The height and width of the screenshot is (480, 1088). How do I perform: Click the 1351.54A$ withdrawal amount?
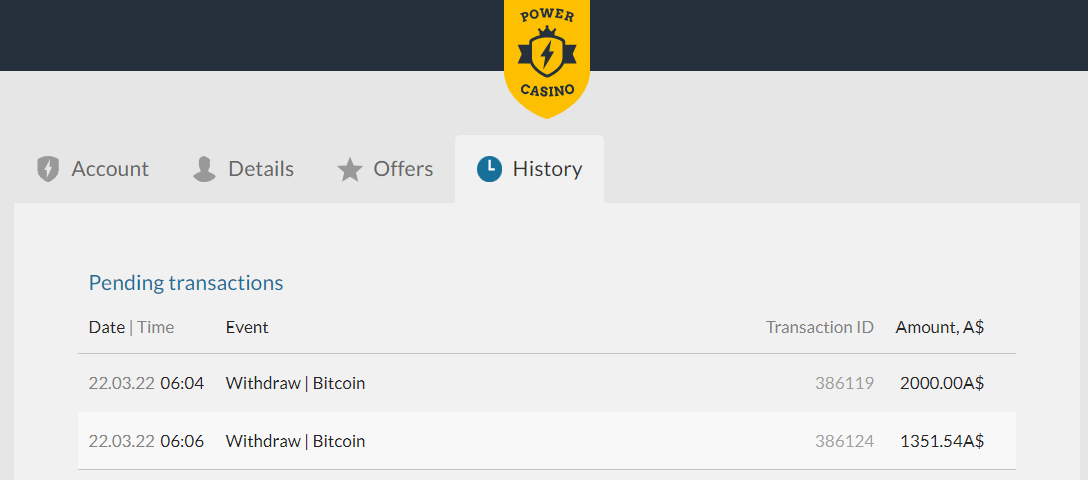coord(941,441)
